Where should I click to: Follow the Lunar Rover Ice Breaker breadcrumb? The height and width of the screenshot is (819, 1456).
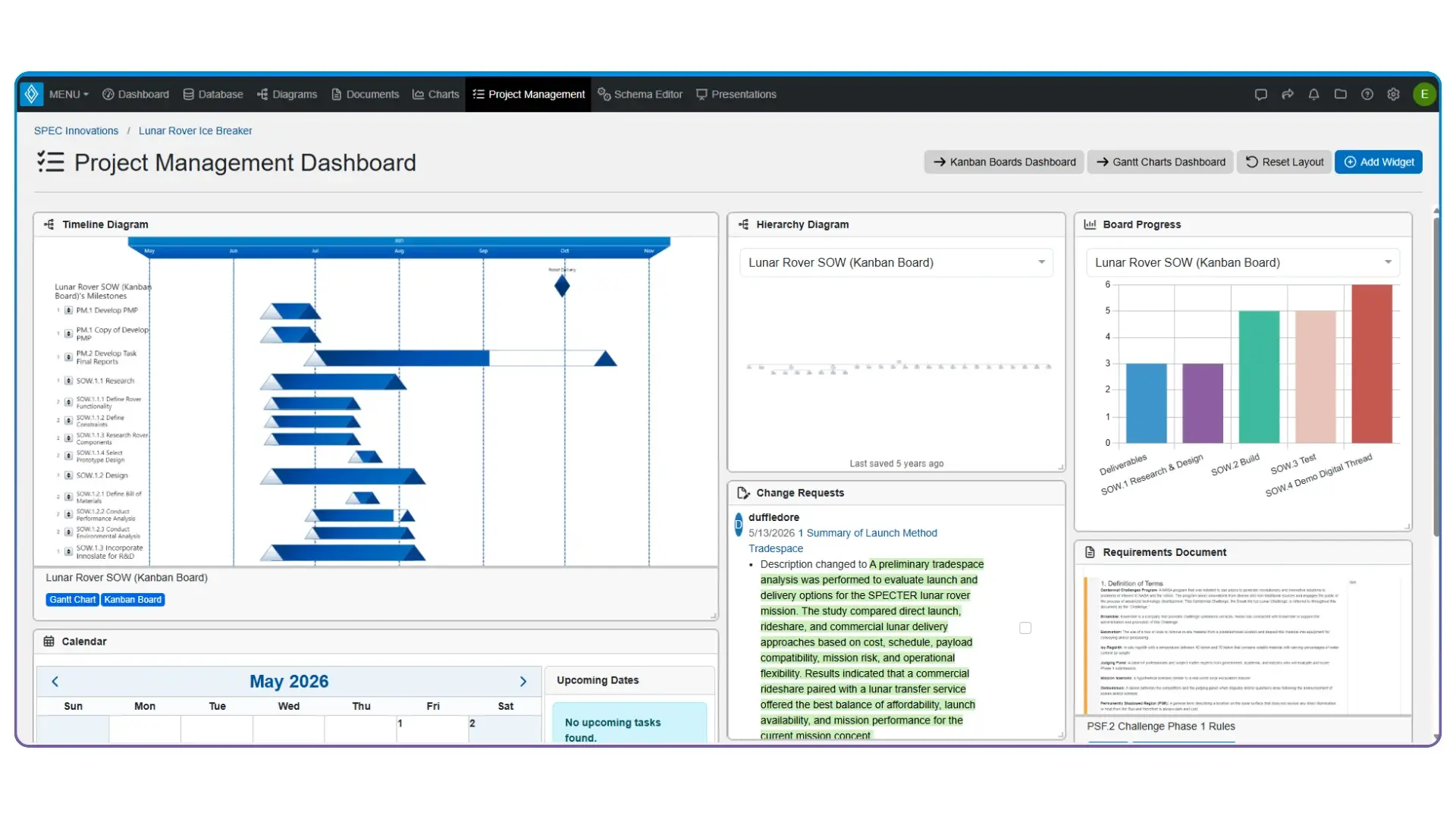click(196, 130)
